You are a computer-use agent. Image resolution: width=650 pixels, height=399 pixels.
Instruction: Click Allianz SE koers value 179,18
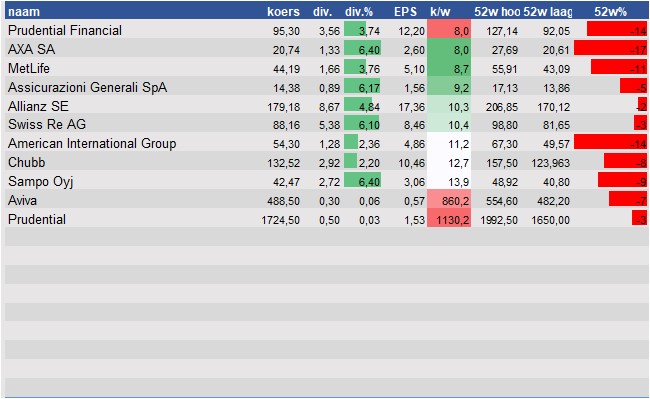[x=284, y=107]
